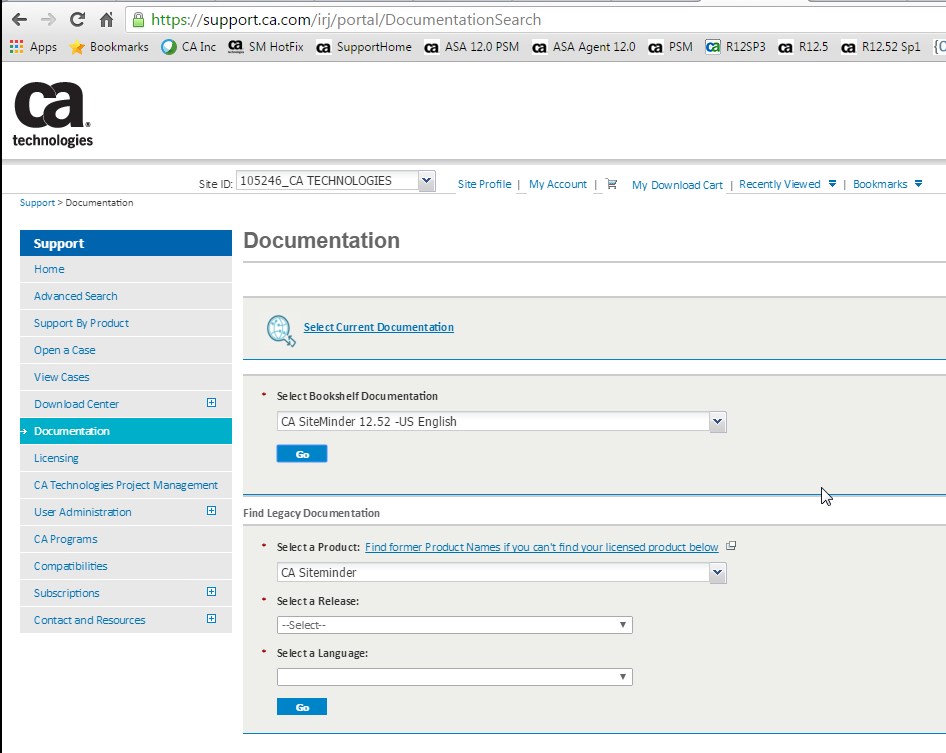Screen dimensions: 946x753
Task: Click the shopping cart icon near My Account
Action: (x=610, y=184)
